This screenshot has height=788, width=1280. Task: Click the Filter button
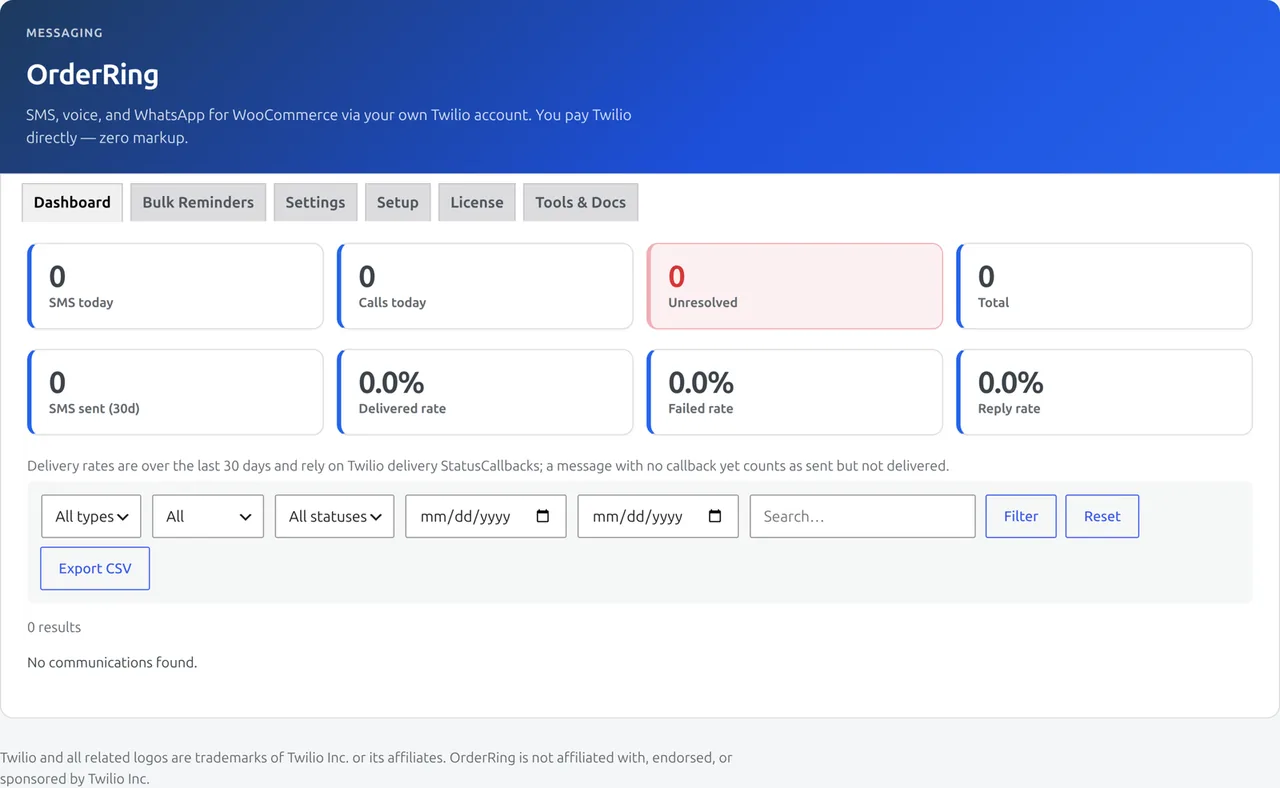(1021, 516)
